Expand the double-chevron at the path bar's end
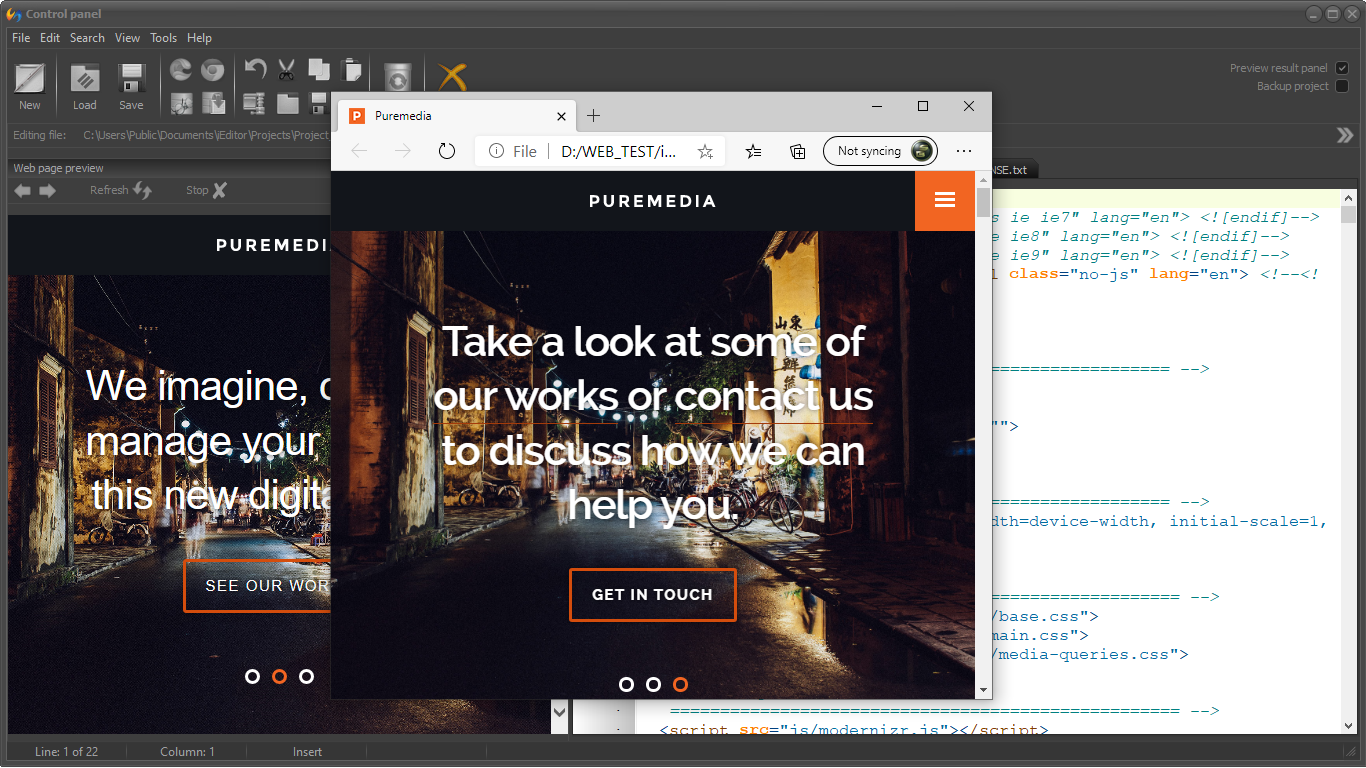Image resolution: width=1366 pixels, height=768 pixels. point(1344,135)
